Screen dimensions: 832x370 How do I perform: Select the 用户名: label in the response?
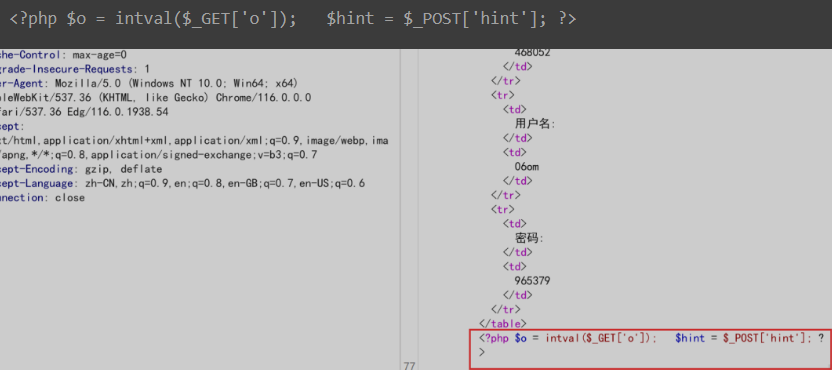535,124
